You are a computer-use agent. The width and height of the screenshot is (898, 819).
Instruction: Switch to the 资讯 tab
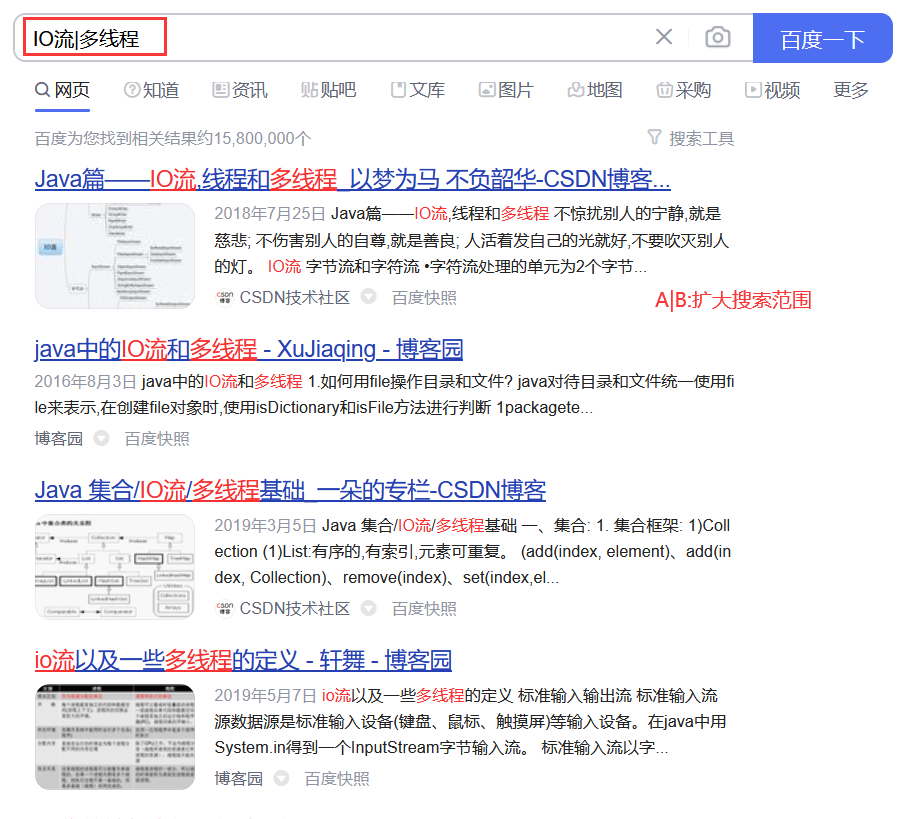point(240,90)
